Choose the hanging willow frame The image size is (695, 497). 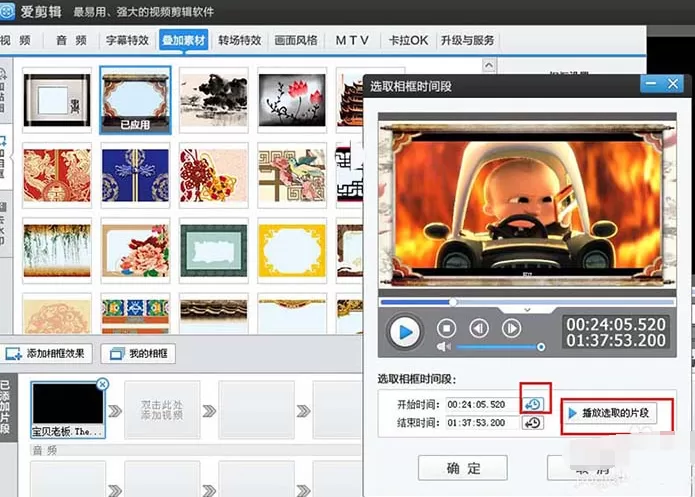pos(57,250)
